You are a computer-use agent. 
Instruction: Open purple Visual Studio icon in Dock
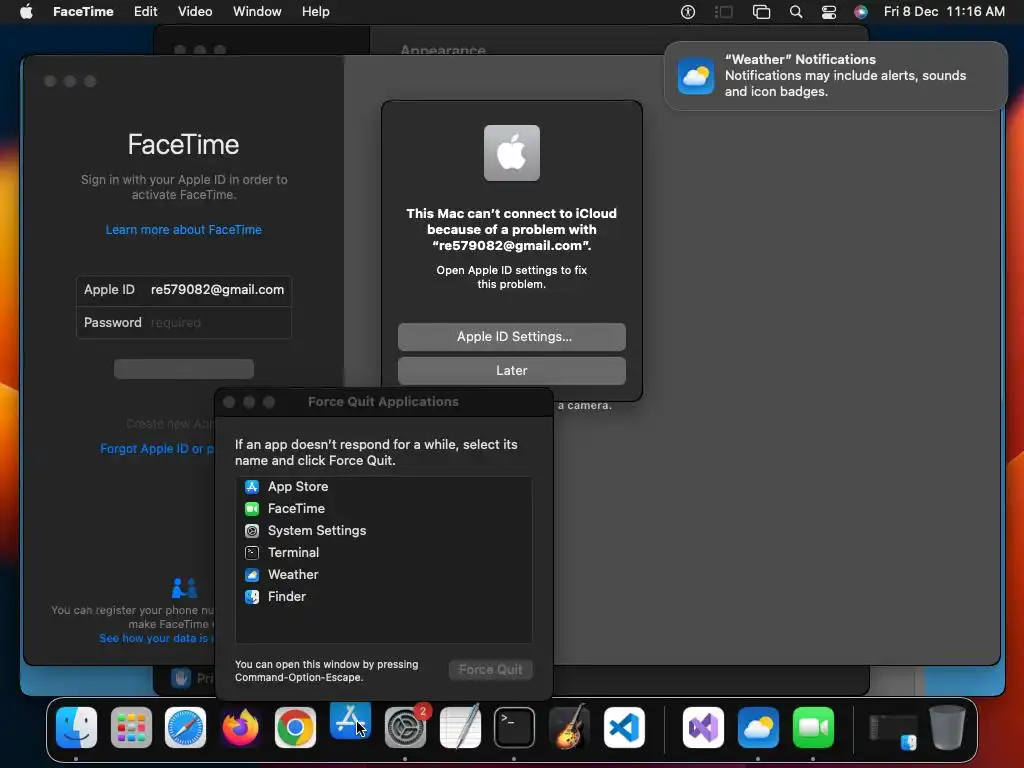point(703,727)
